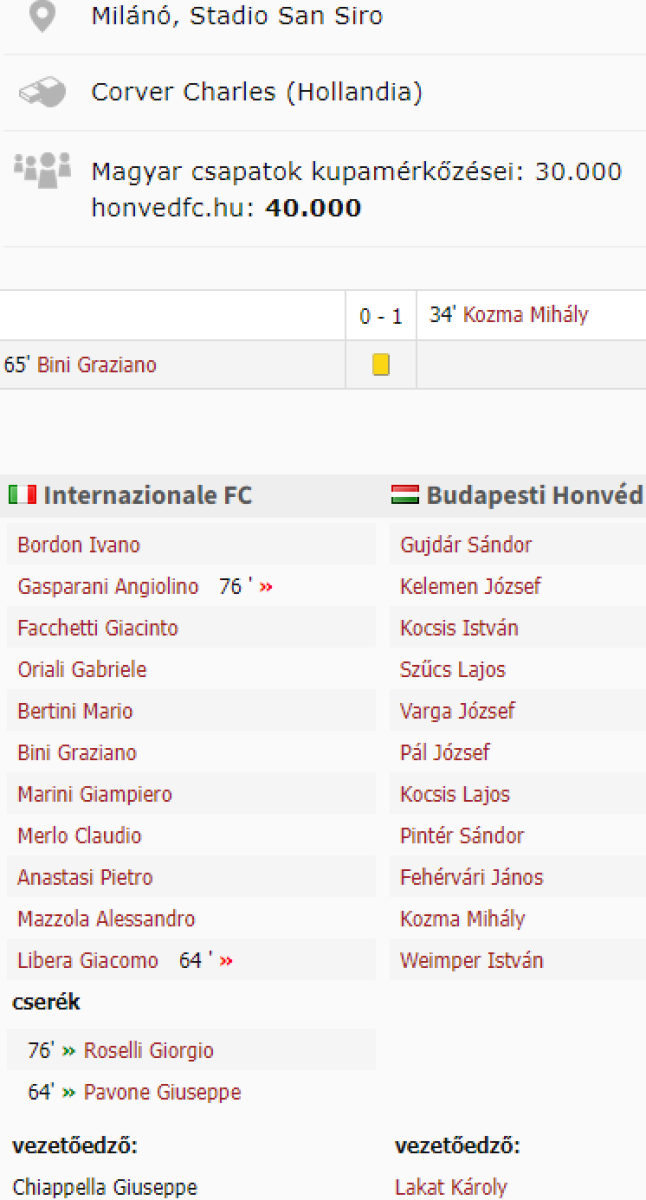646x1200 pixels.
Task: Click the Italian flag icon
Action: click(22, 495)
